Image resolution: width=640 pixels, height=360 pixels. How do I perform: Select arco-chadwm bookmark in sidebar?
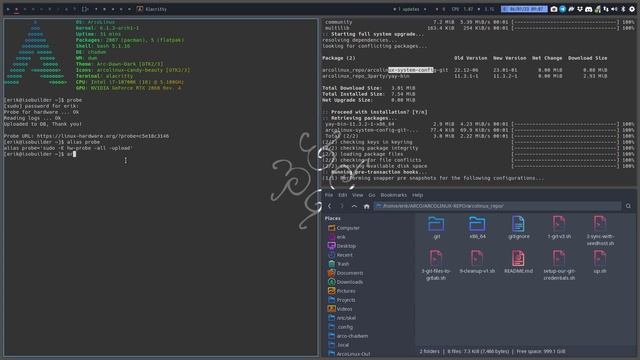348,336
